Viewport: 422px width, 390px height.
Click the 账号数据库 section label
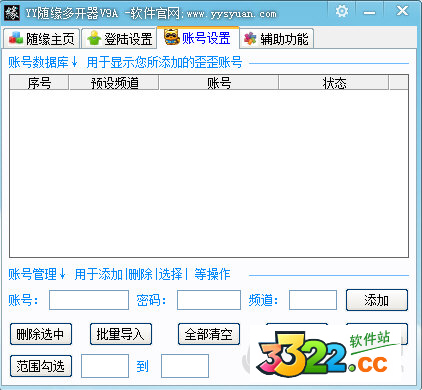pyautogui.click(x=38, y=62)
